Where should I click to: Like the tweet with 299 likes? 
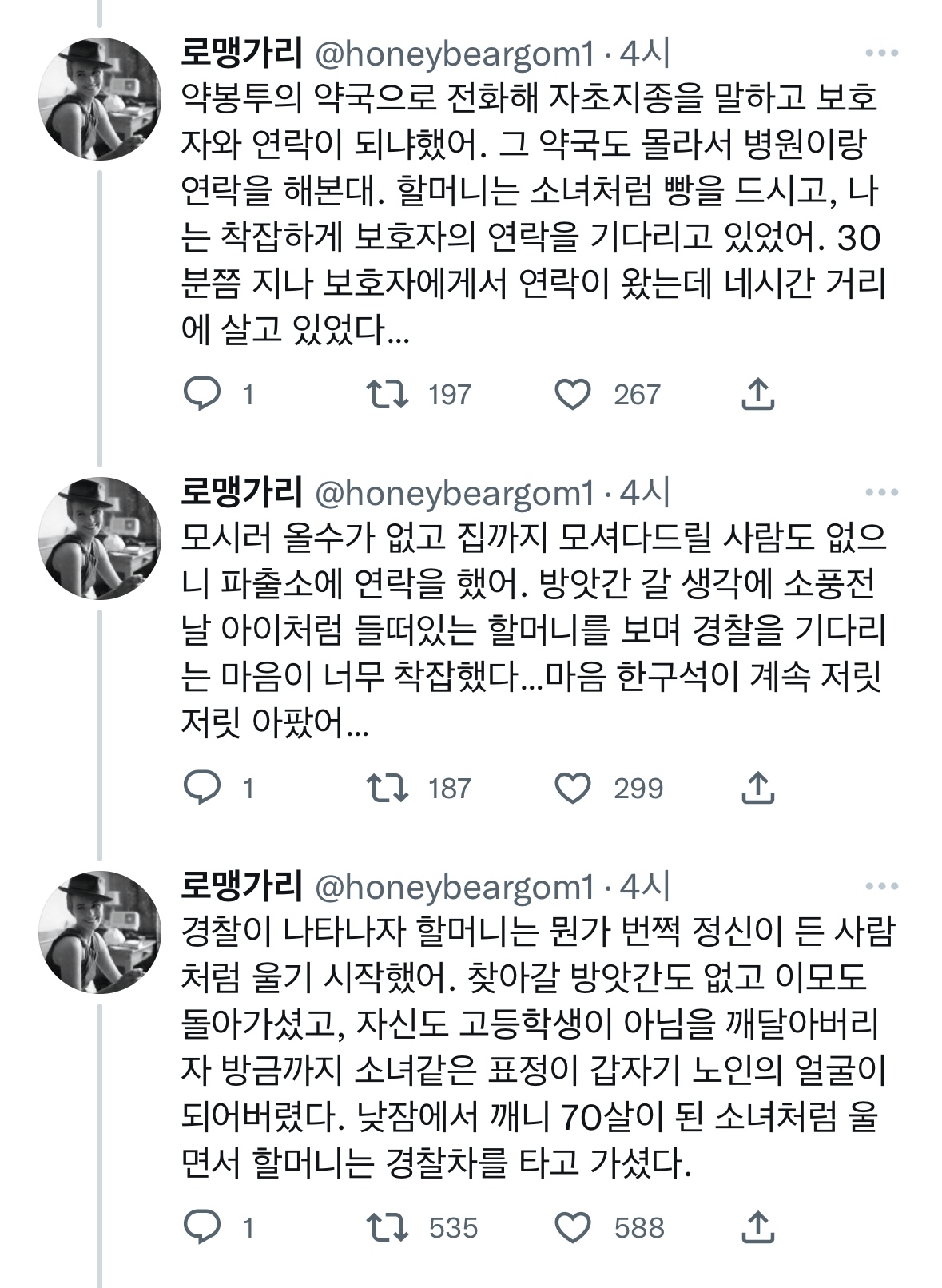(573, 788)
